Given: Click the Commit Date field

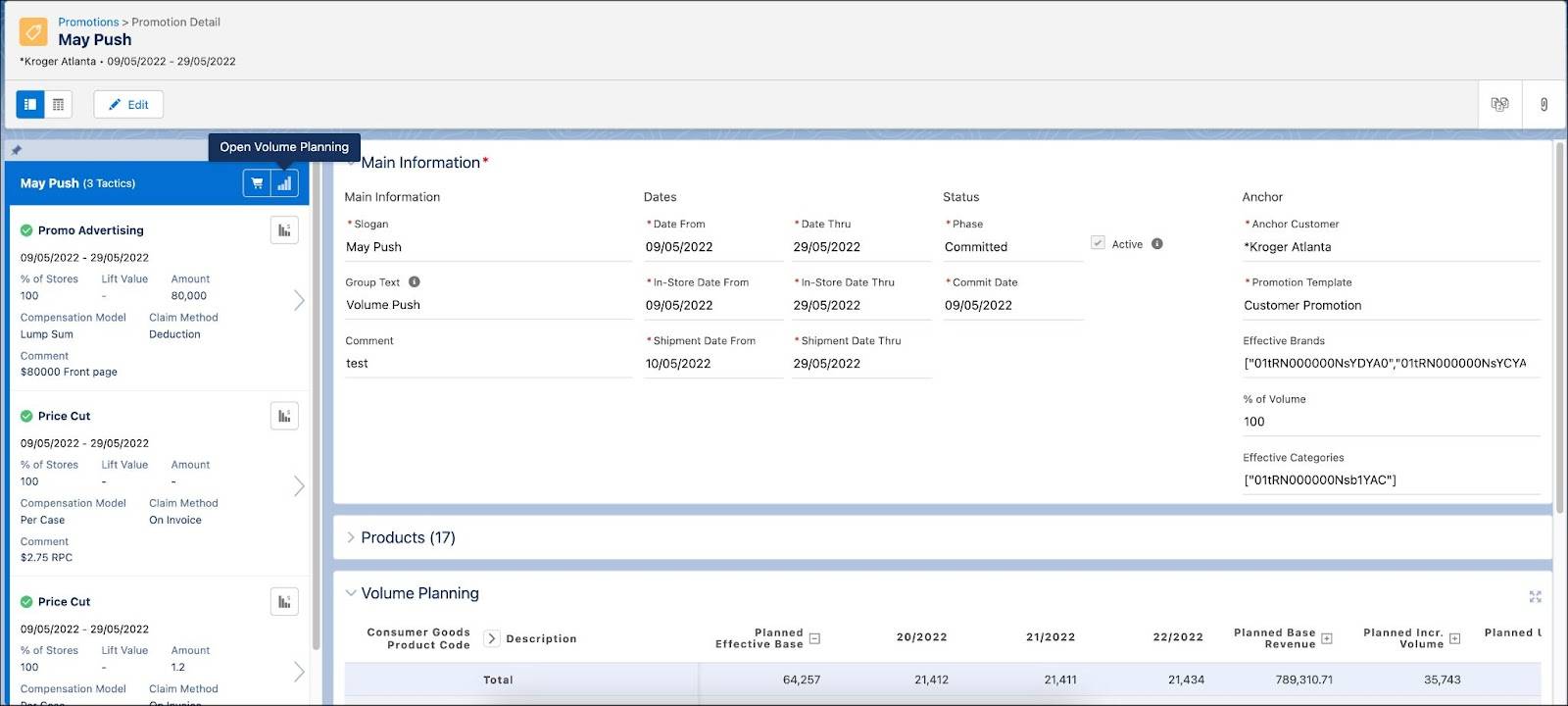Looking at the screenshot, I should point(1013,305).
